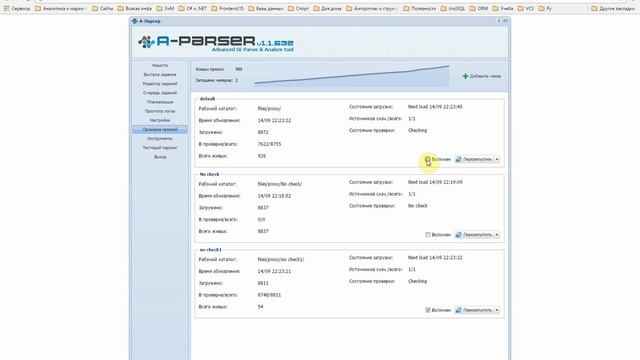Image resolution: width=640 pixels, height=360 pixels.
Task: Click the green plus Добавить чекер icon
Action: (x=465, y=76)
